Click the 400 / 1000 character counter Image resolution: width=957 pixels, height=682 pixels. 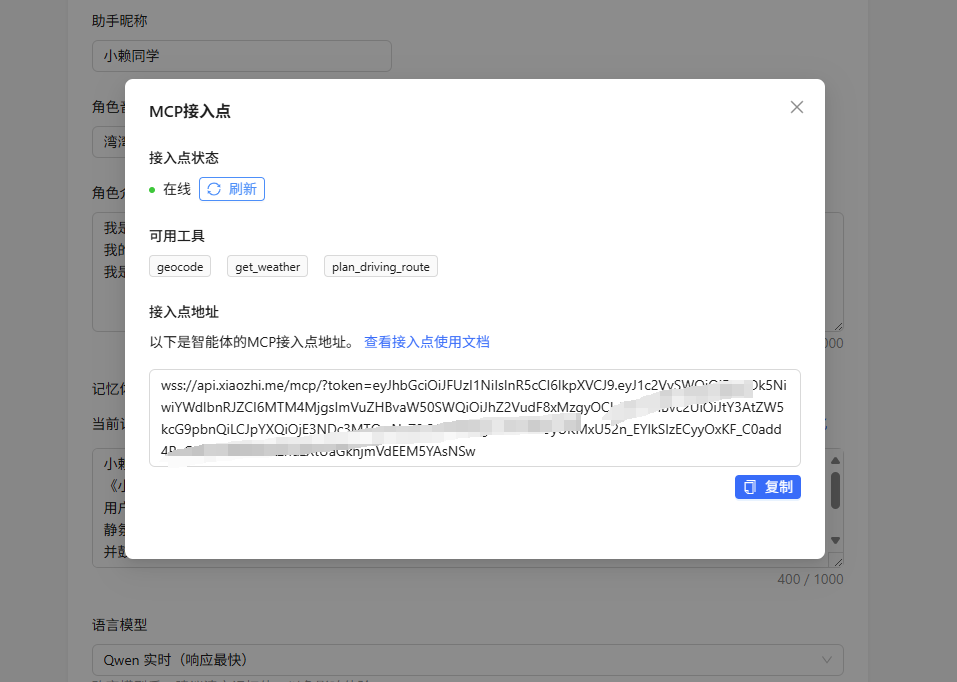pyautogui.click(x=810, y=579)
